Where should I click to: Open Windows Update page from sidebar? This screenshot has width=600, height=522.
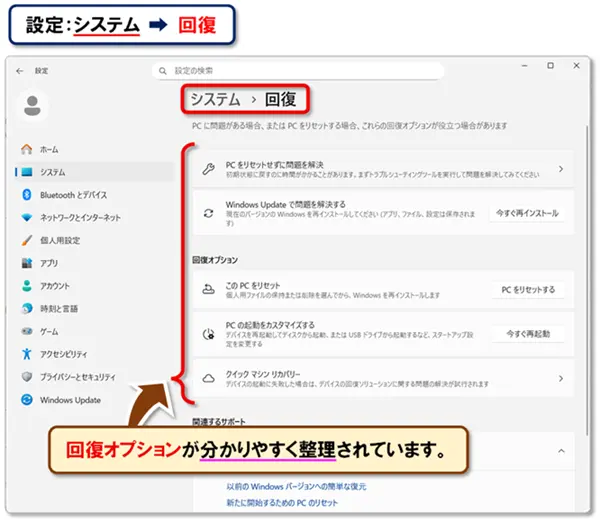70,400
